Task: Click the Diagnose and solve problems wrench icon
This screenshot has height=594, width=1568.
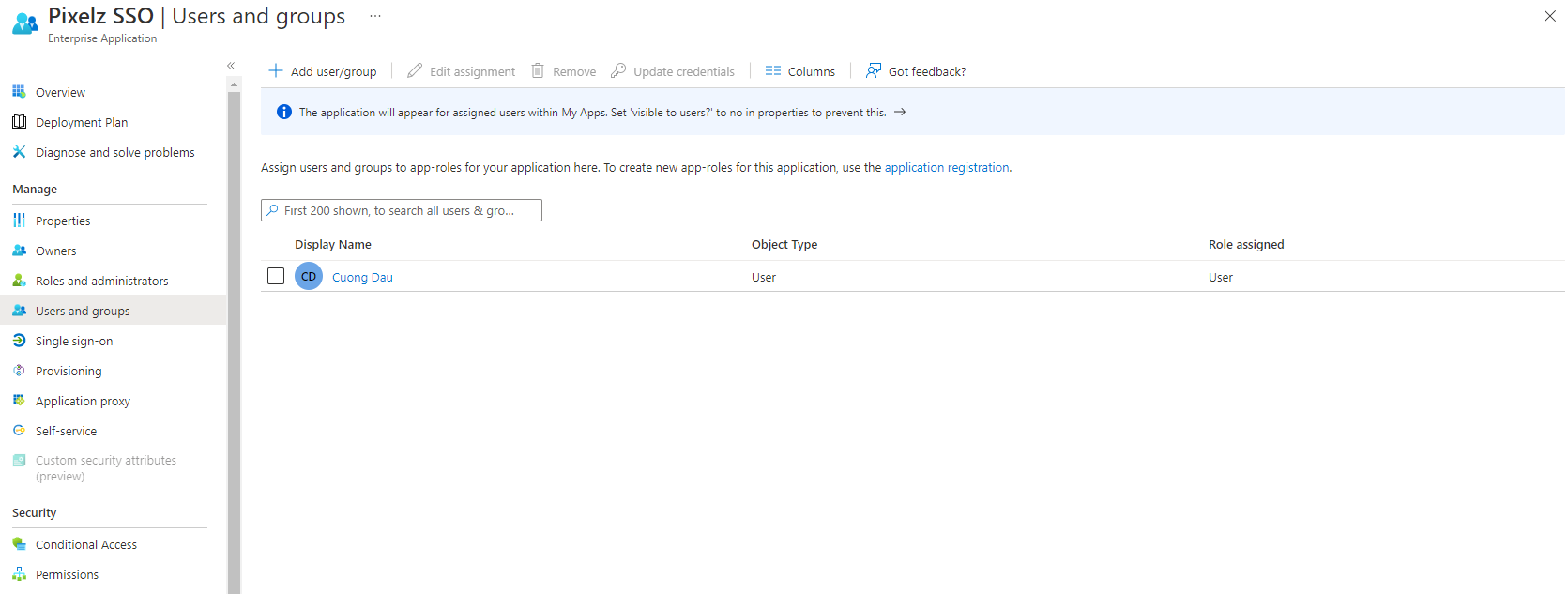Action: tap(19, 152)
